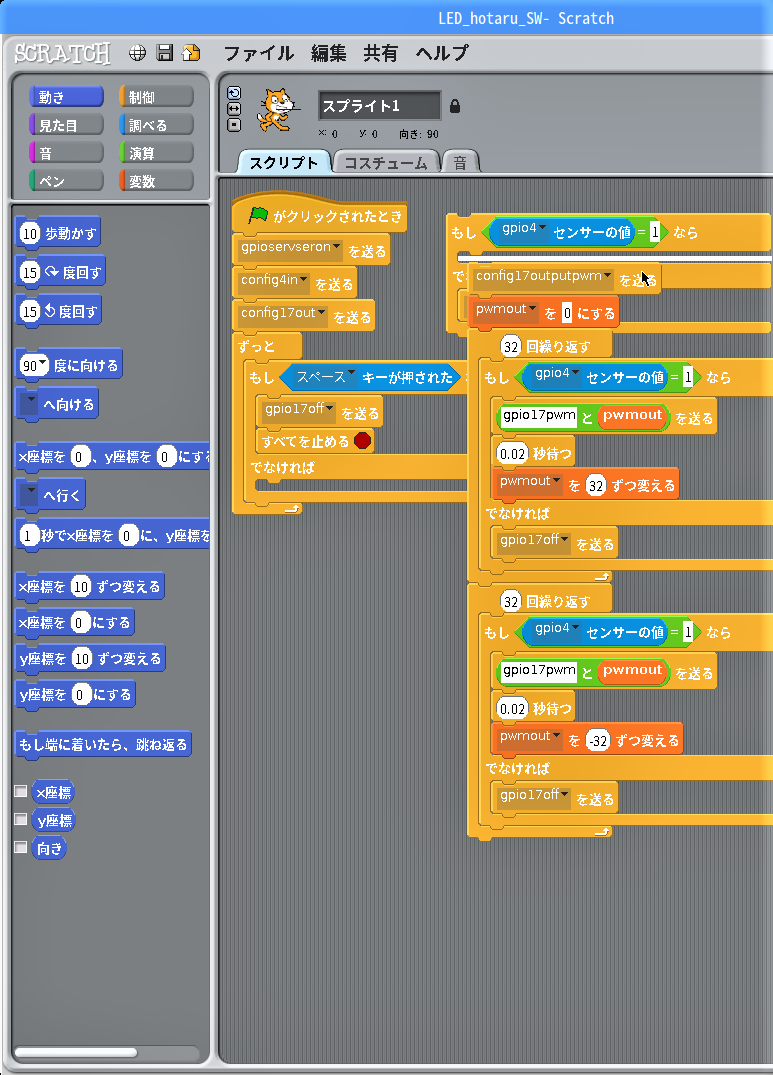
Task: Click the 0.02 value in first 秒待つ block
Action: click(513, 454)
